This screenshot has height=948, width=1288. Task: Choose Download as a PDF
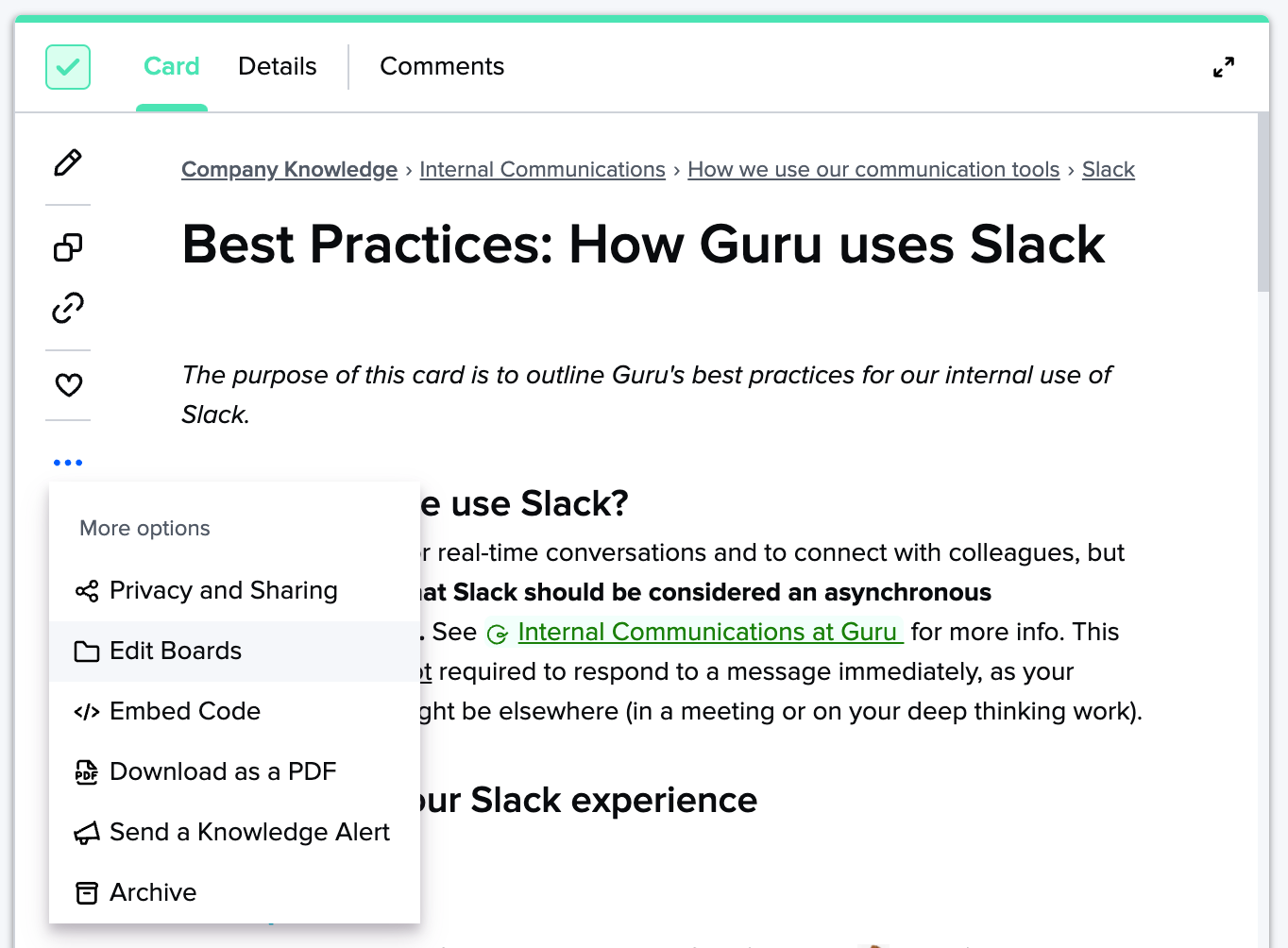(x=234, y=771)
